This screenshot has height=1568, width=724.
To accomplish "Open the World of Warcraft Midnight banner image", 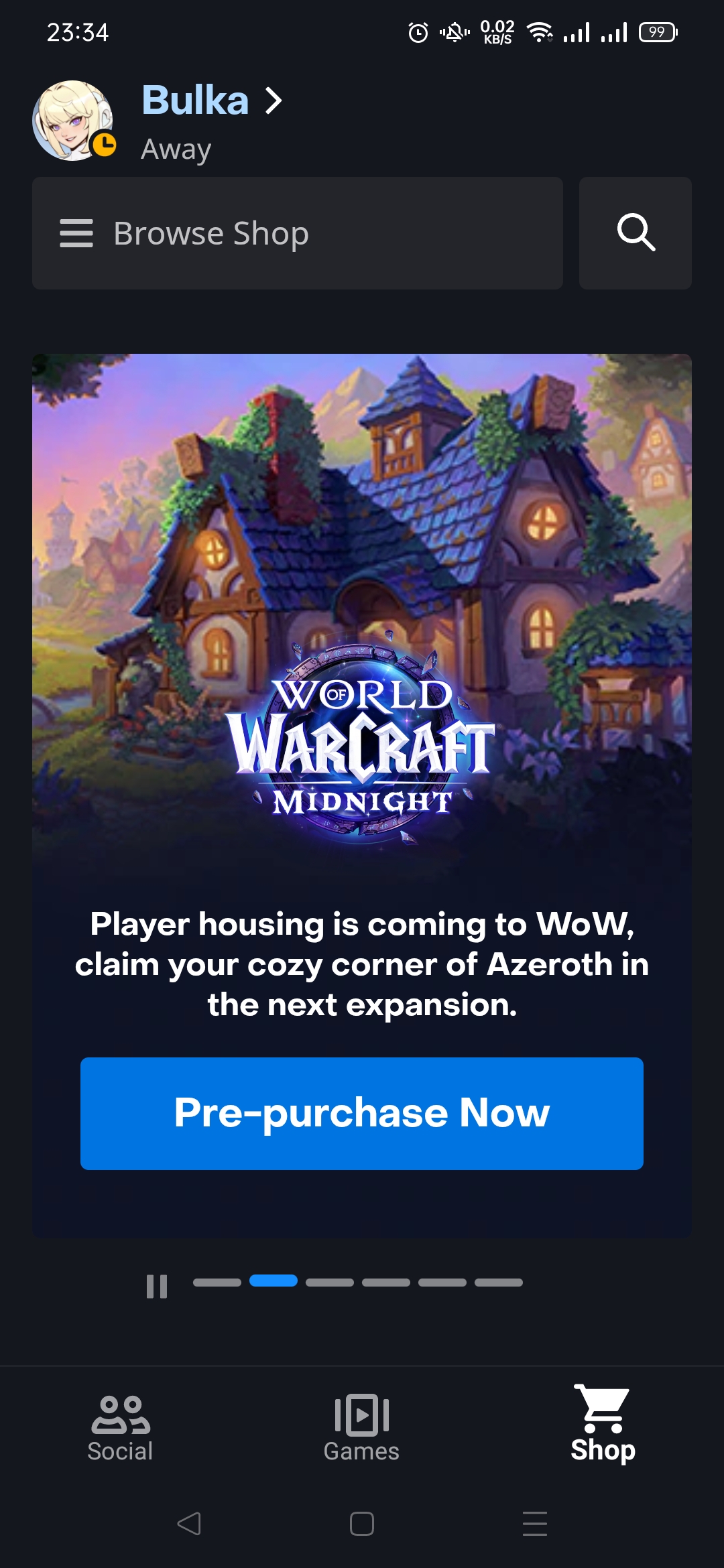I will [362, 610].
